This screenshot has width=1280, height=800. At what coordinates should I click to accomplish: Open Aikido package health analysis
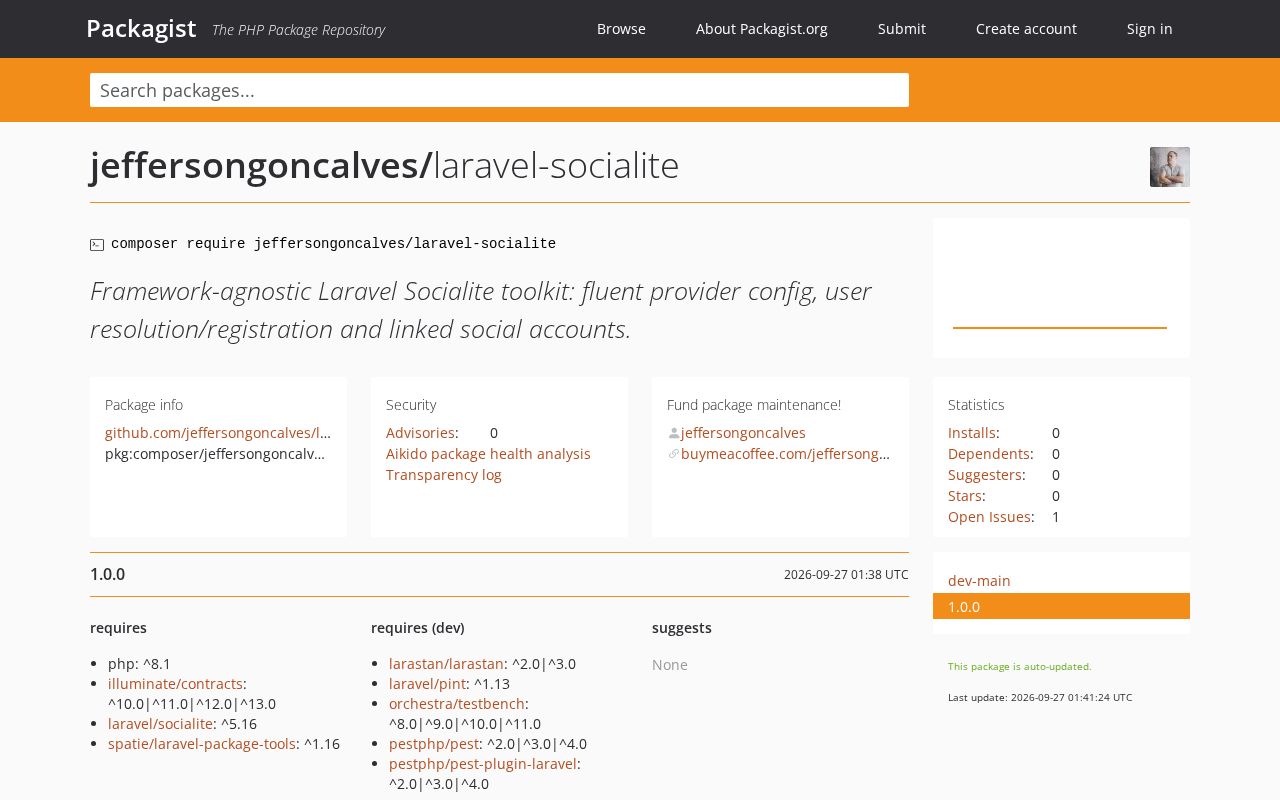click(x=488, y=454)
